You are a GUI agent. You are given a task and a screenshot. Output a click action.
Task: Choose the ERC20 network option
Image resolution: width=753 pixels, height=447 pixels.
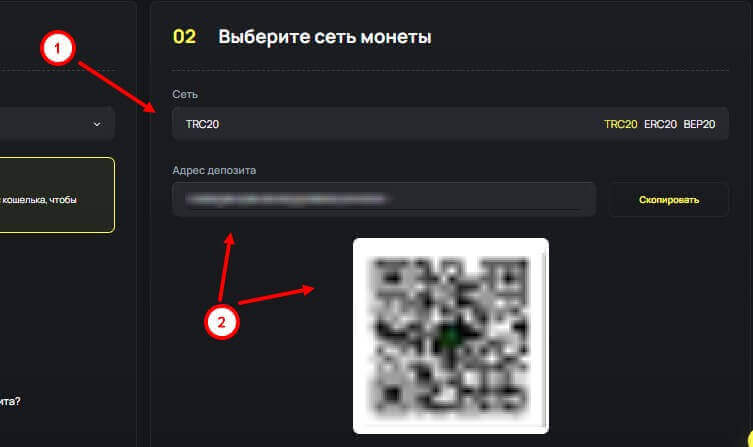pyautogui.click(x=660, y=124)
